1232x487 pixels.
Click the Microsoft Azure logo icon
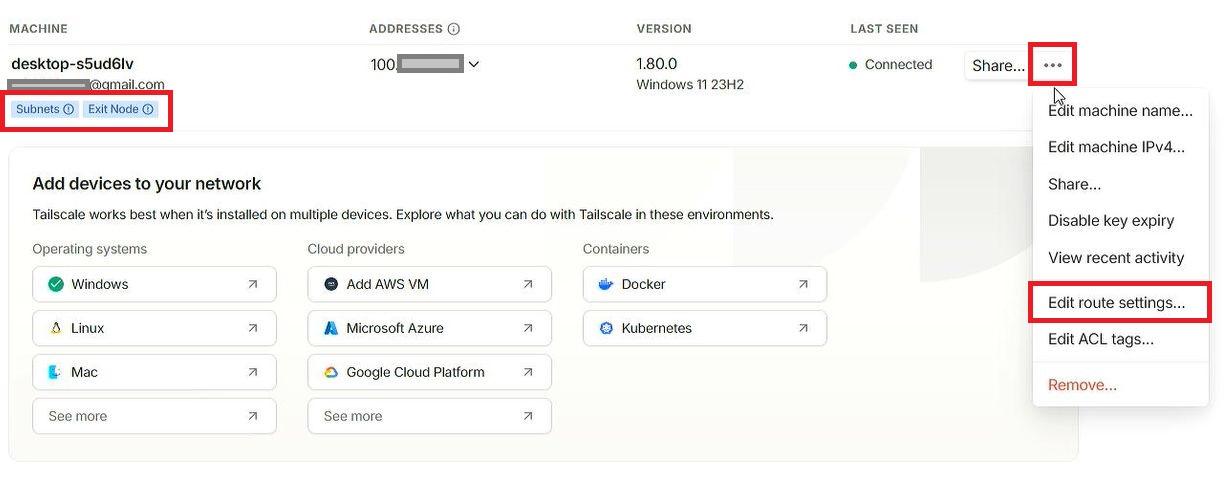[x=331, y=328]
